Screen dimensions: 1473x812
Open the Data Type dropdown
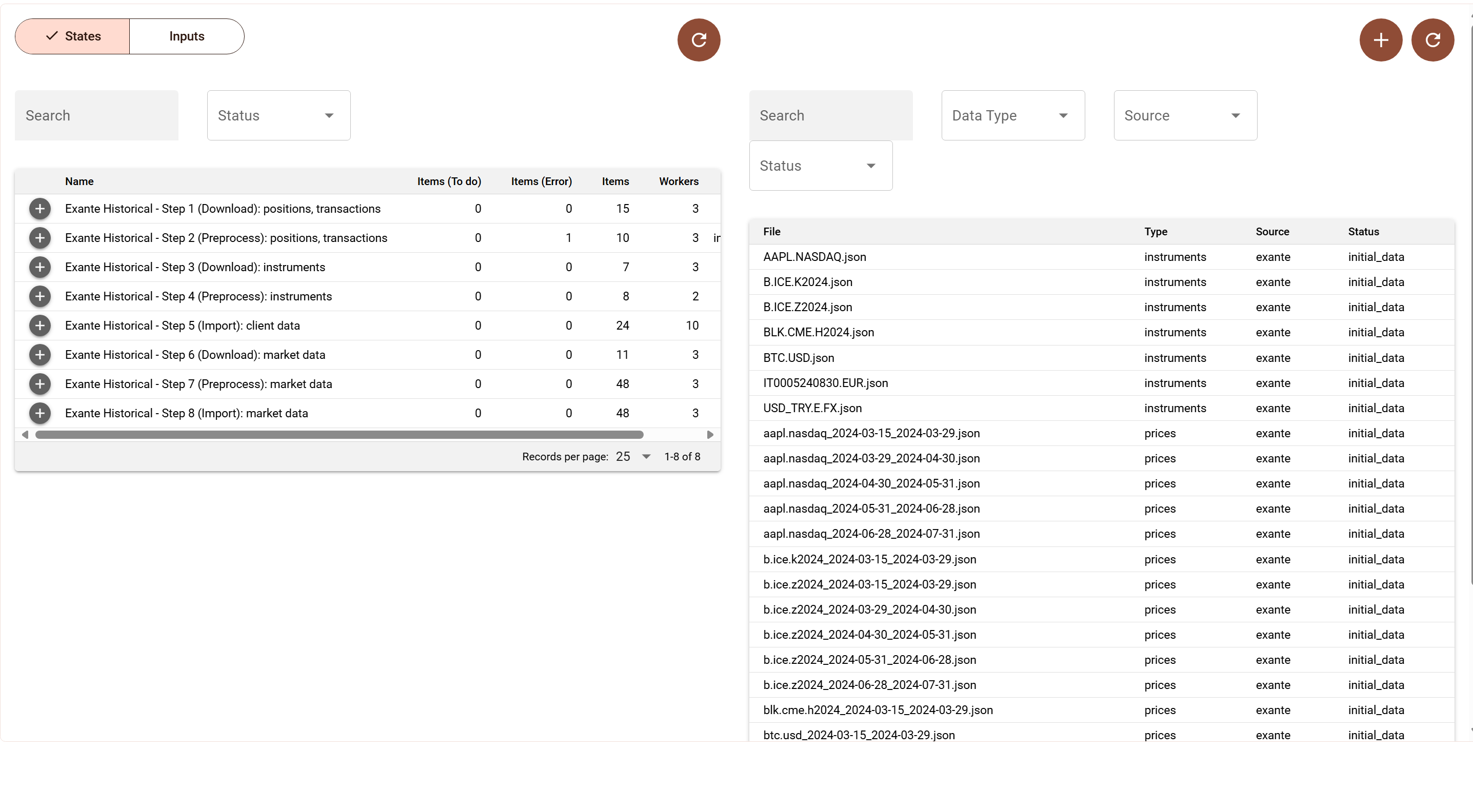pos(1012,115)
